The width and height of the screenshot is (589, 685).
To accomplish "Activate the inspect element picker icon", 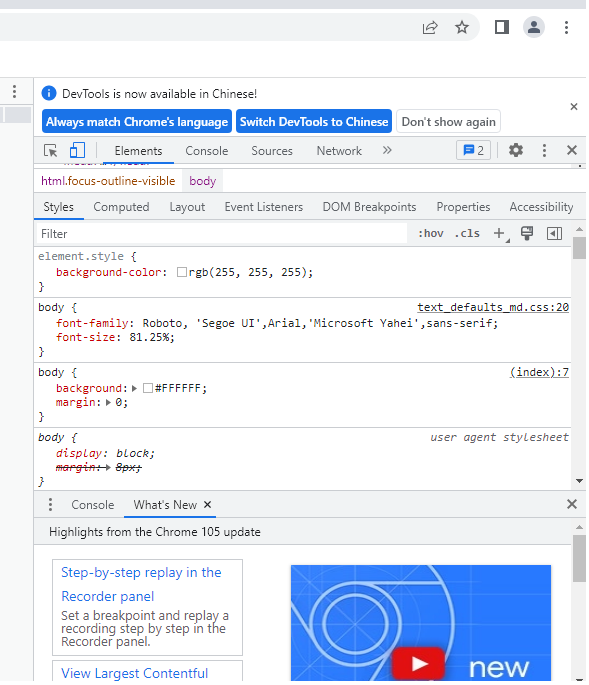I will [x=51, y=151].
